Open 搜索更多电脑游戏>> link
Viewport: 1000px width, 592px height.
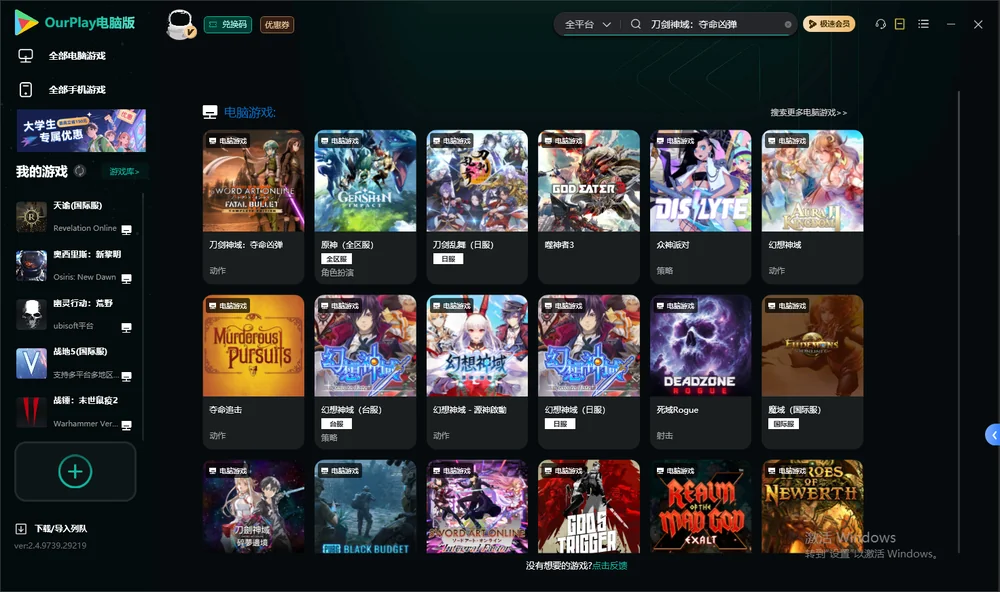pos(808,112)
